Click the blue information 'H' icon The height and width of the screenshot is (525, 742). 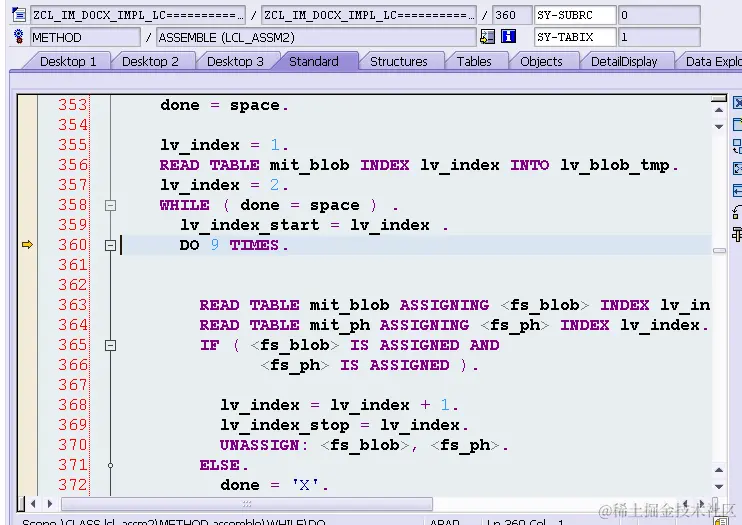tap(508, 36)
